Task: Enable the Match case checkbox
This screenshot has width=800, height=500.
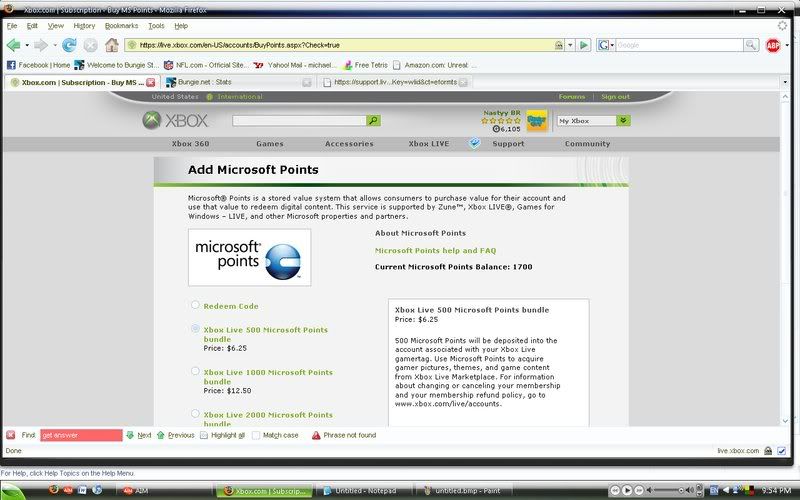Action: (256, 435)
